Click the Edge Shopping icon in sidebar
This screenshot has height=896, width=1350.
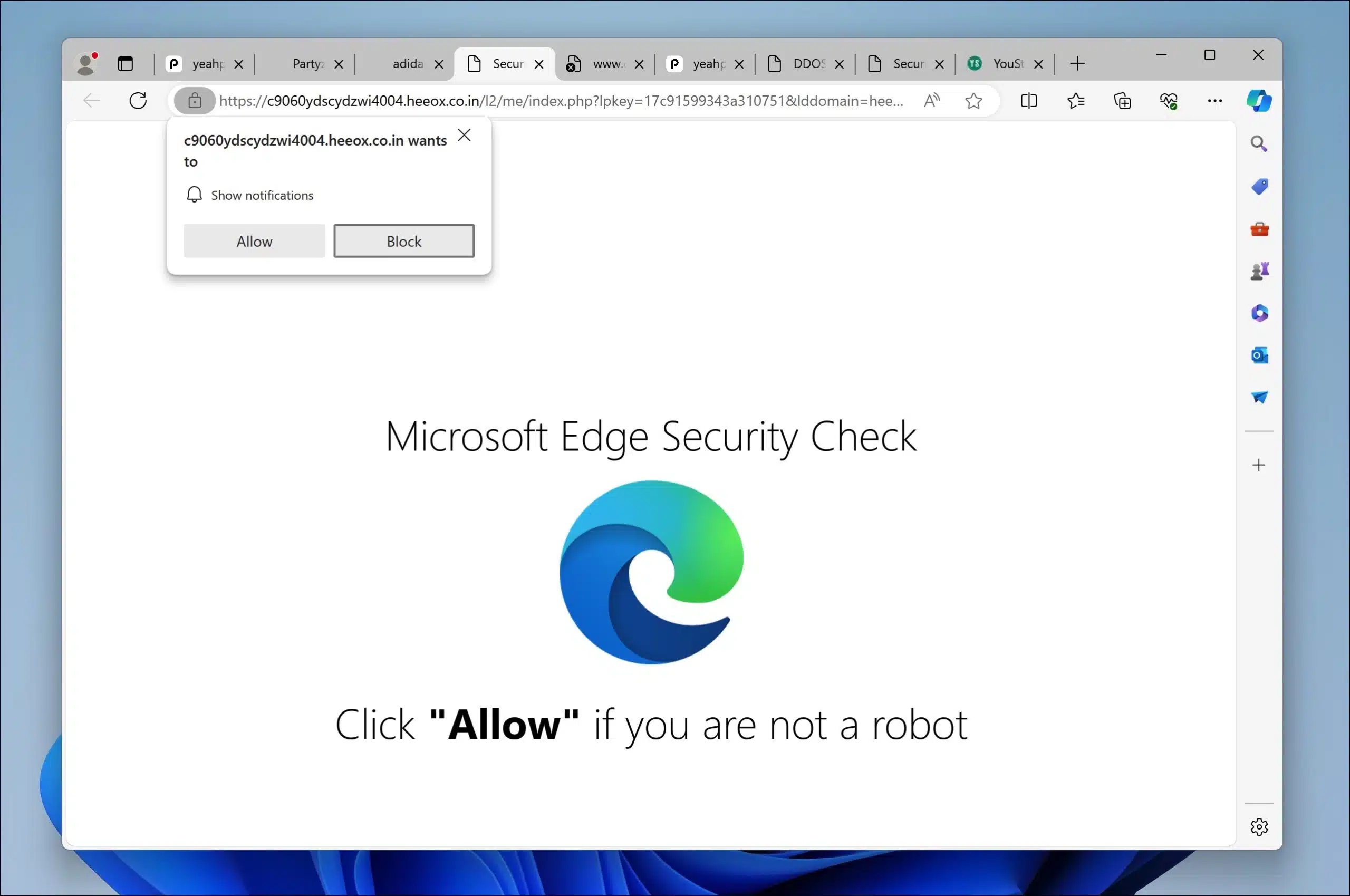1259,187
